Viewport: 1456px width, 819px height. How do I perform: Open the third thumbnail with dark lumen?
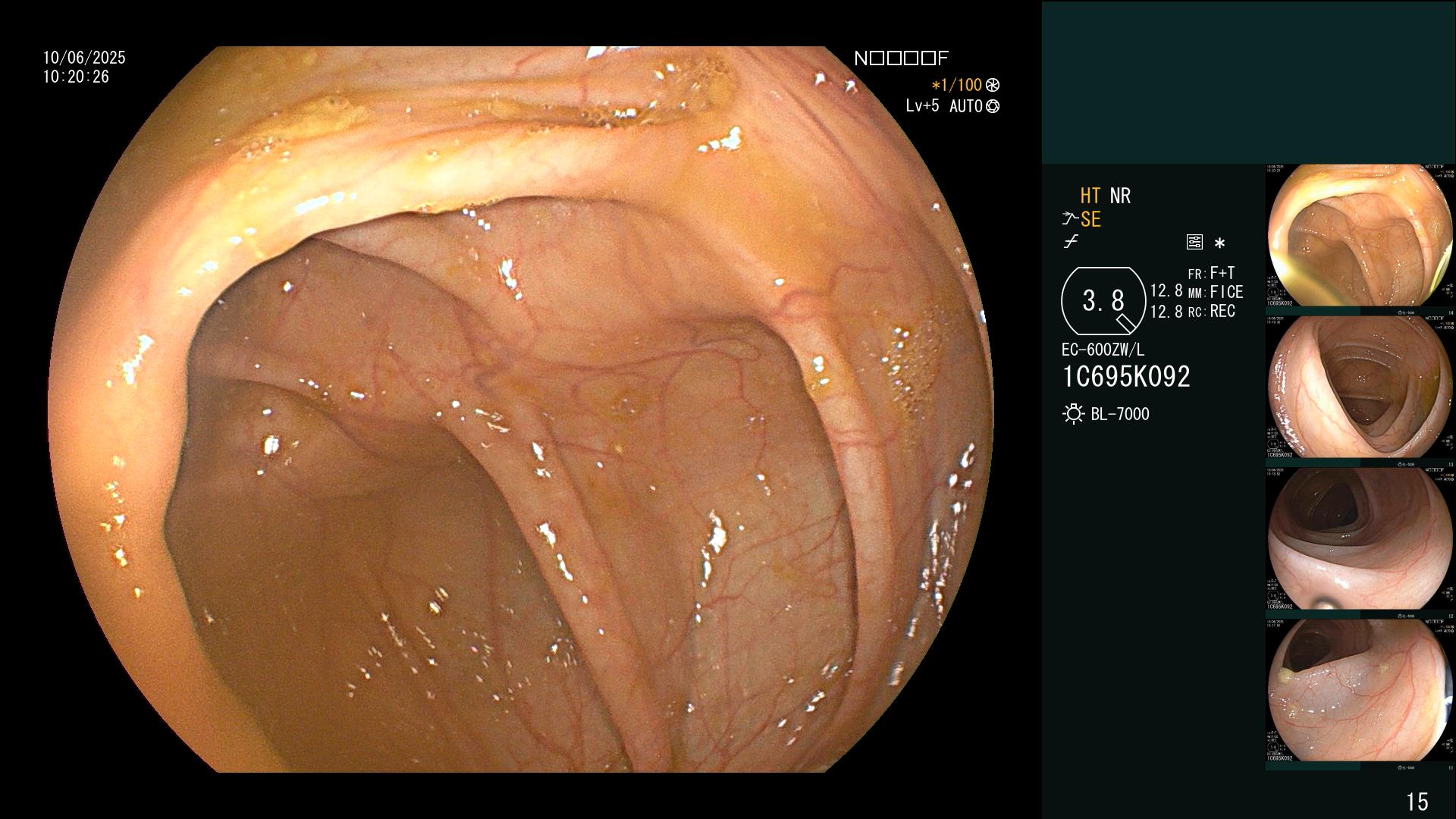(1360, 538)
